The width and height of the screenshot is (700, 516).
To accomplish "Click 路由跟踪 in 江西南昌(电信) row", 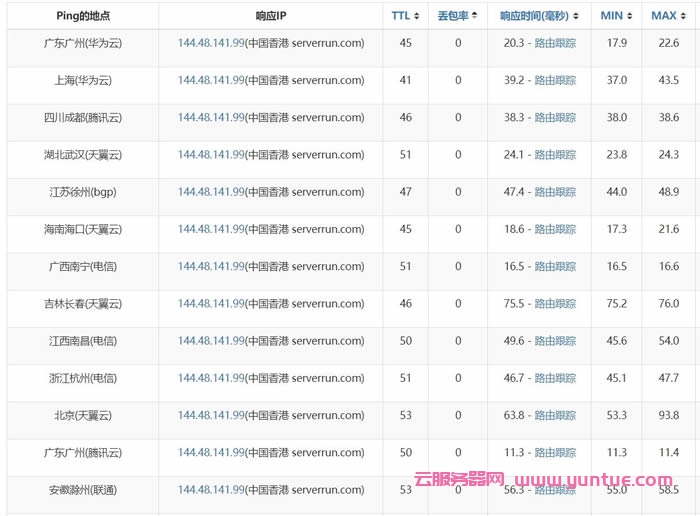I will 555,341.
